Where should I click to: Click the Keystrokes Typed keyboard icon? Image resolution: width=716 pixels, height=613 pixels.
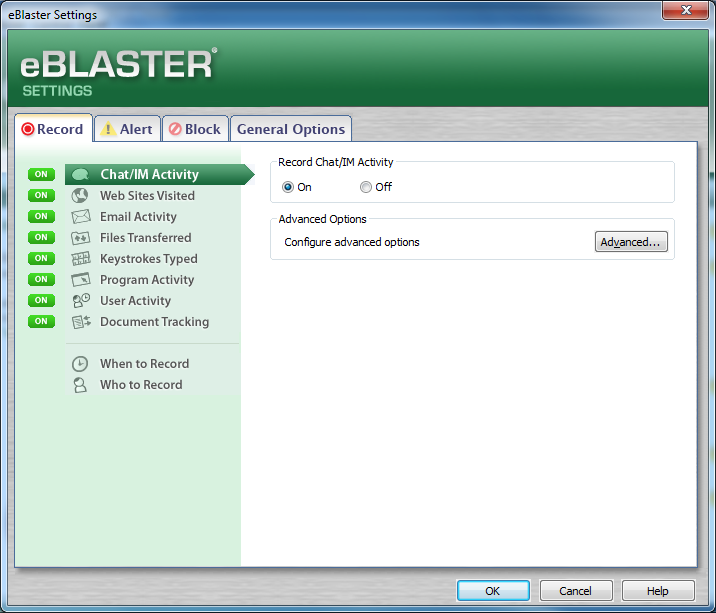pyautogui.click(x=81, y=259)
